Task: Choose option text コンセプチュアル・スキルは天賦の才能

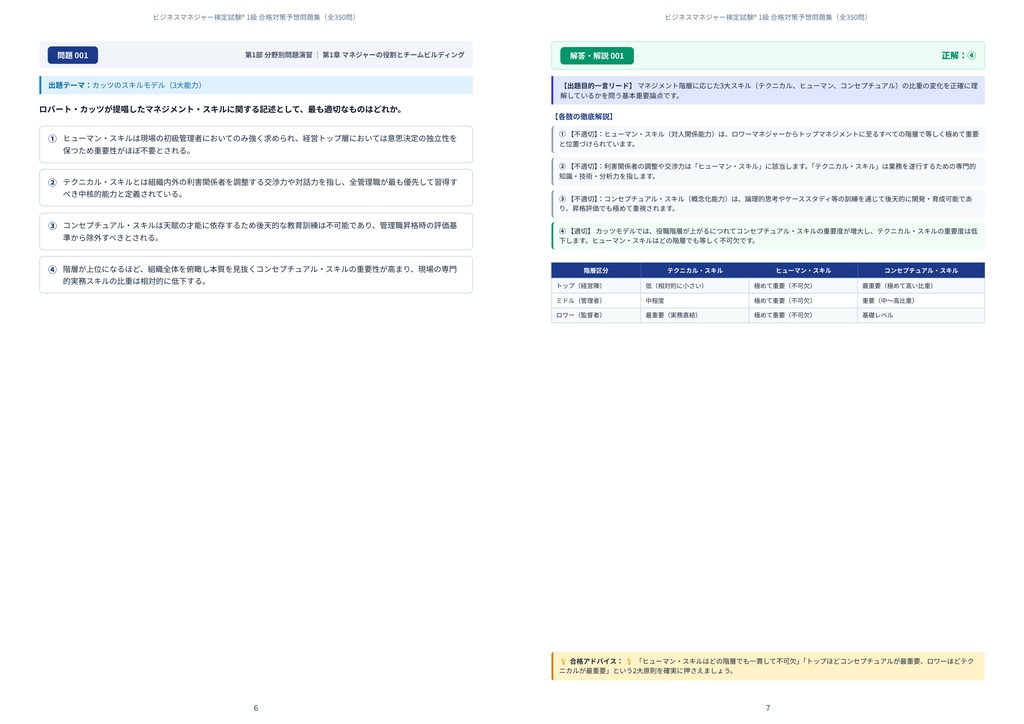Action: click(260, 232)
